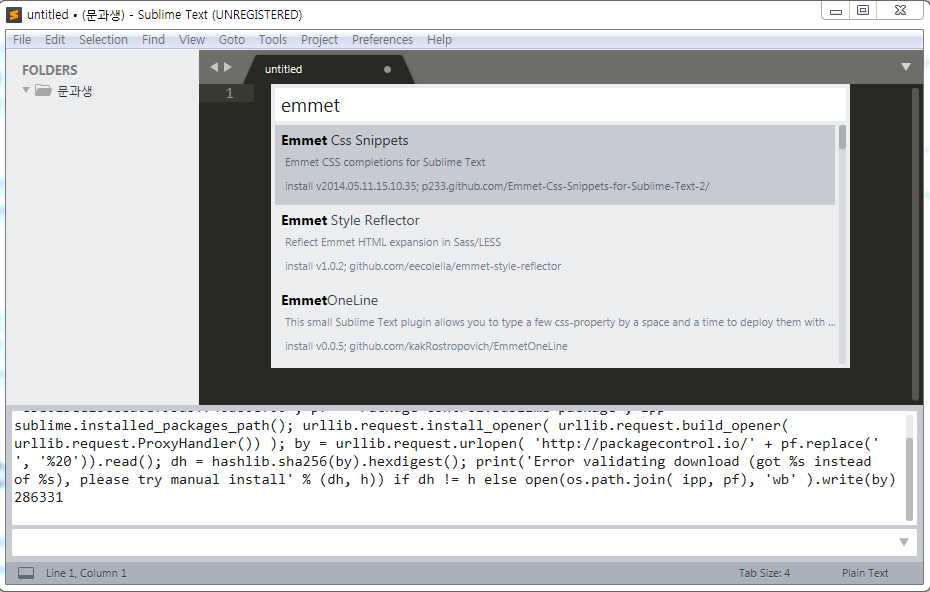Open the Project menu
Screen dimensions: 930x592
(319, 40)
